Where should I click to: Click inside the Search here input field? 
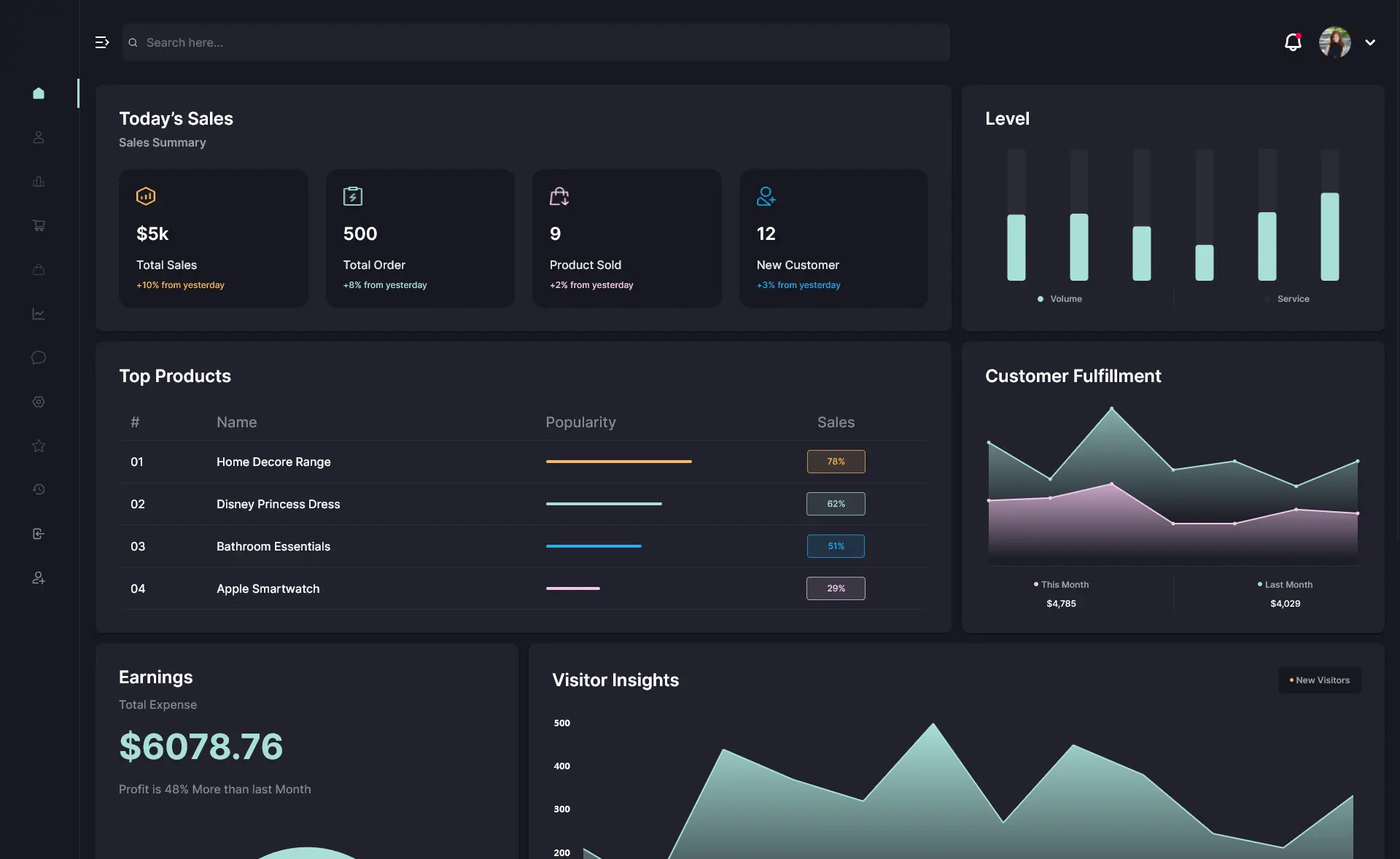(535, 42)
